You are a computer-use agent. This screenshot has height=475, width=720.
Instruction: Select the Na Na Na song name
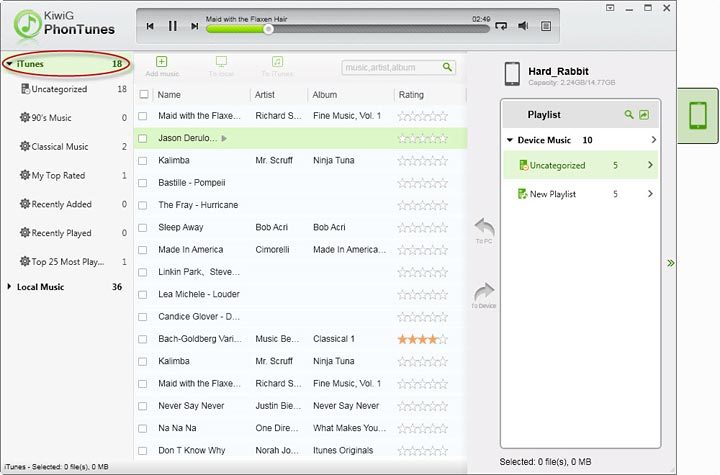click(x=177, y=428)
